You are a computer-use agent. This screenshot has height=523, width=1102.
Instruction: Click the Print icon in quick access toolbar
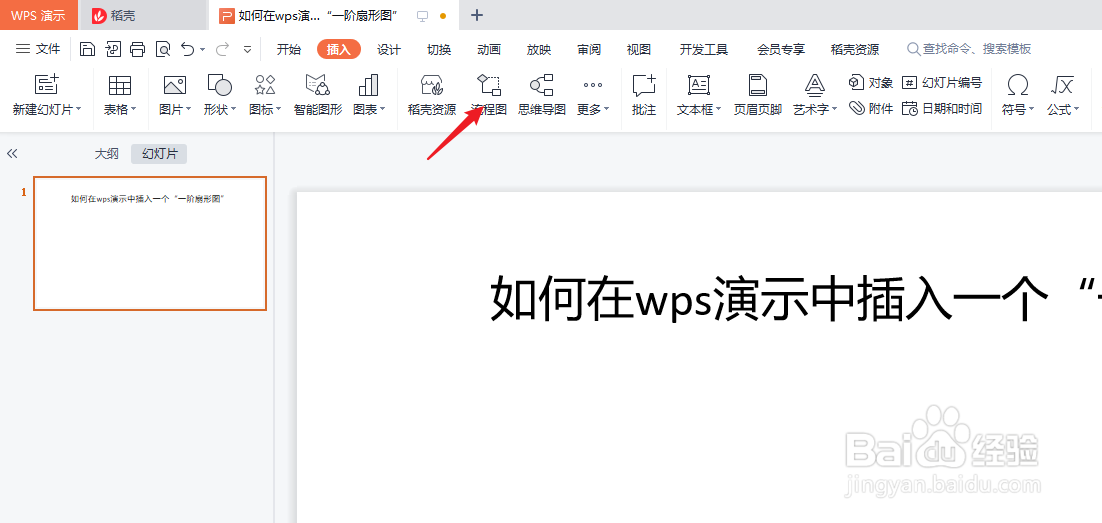pyautogui.click(x=138, y=49)
